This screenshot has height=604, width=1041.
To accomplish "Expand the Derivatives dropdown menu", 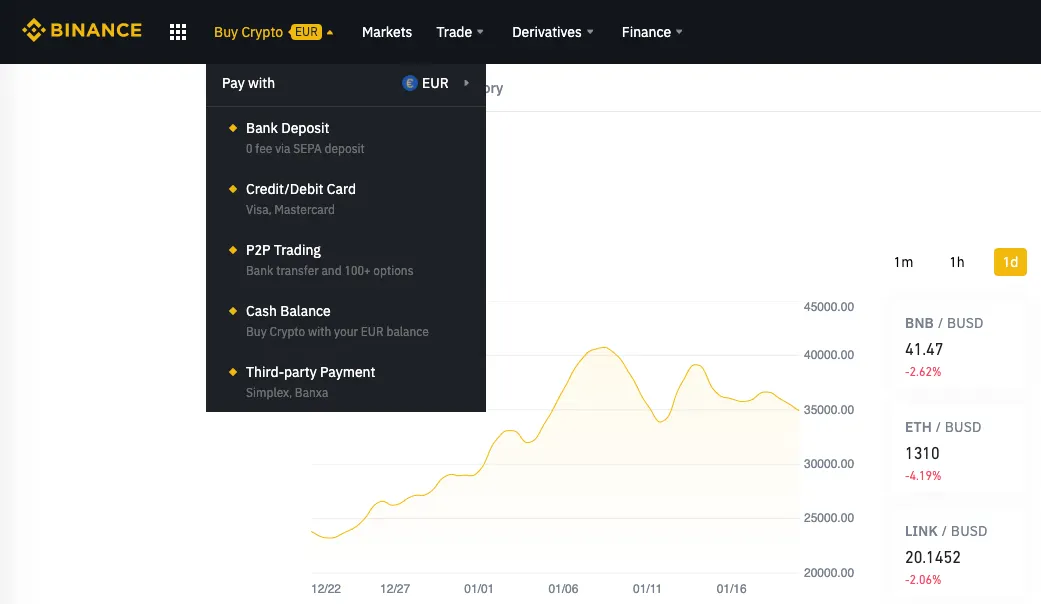I will coord(552,32).
